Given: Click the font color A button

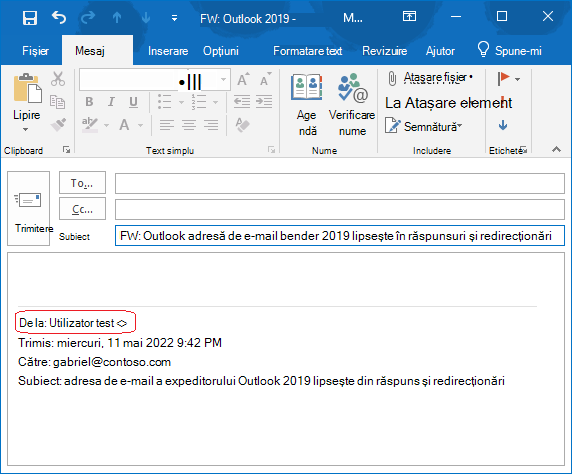Looking at the screenshot, I should tap(124, 125).
